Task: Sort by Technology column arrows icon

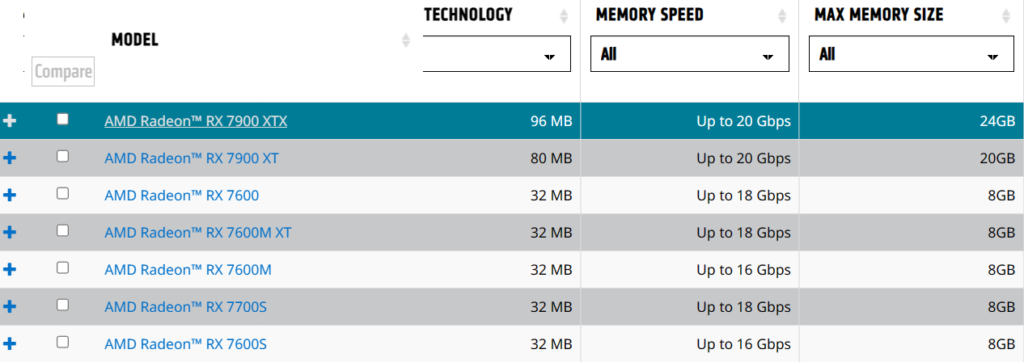Action: 564,16
